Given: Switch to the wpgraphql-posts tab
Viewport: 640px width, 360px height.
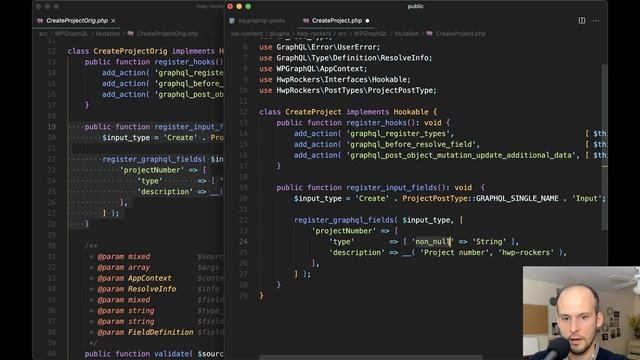Looking at the screenshot, I should click(x=261, y=21).
